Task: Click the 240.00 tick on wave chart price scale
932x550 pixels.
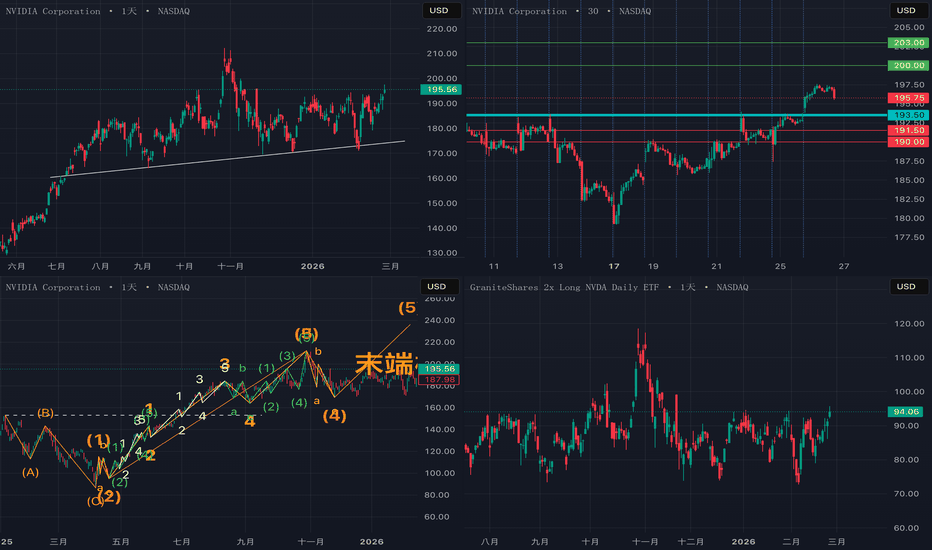Action: point(440,320)
